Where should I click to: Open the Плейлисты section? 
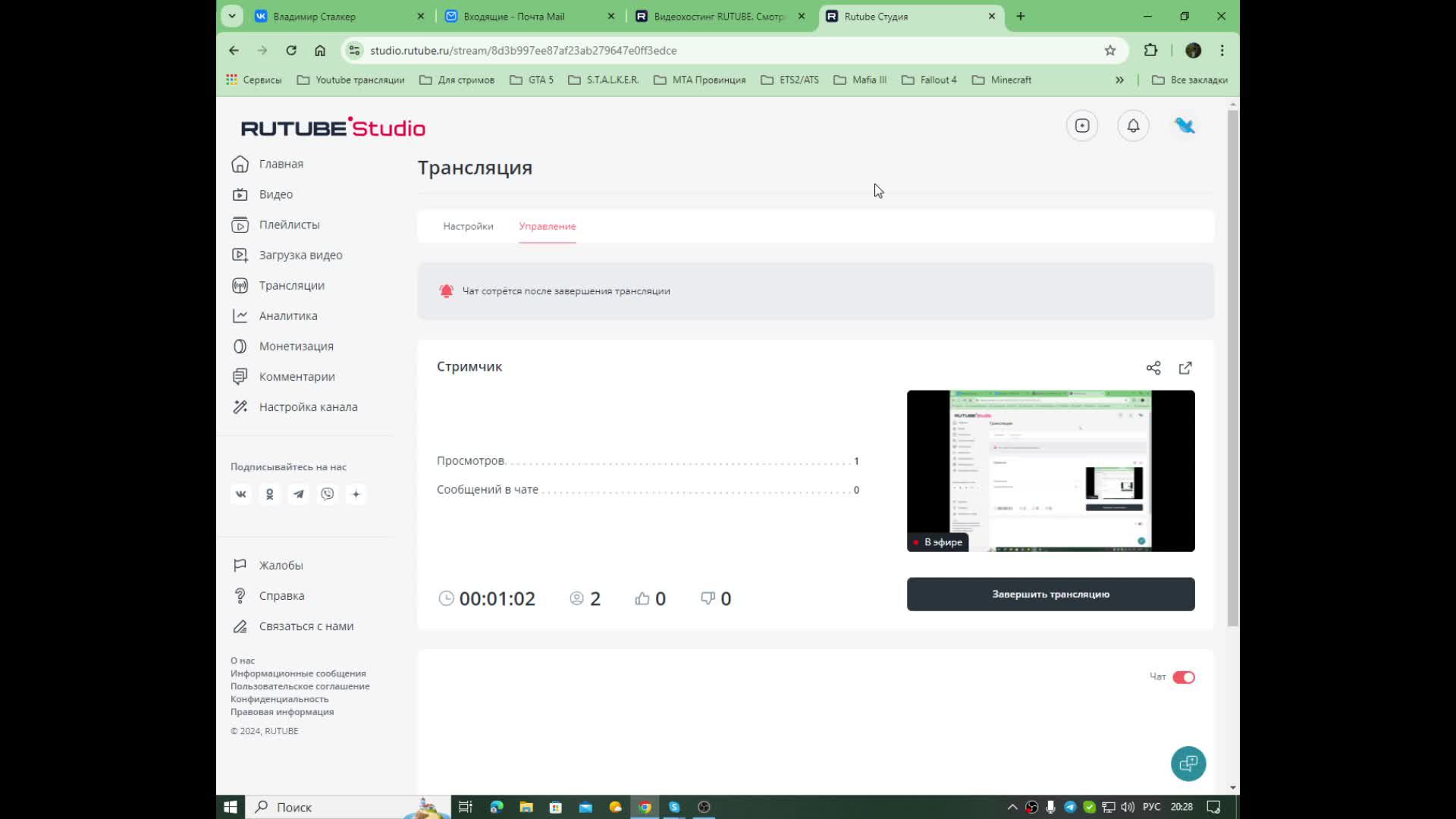(276, 224)
